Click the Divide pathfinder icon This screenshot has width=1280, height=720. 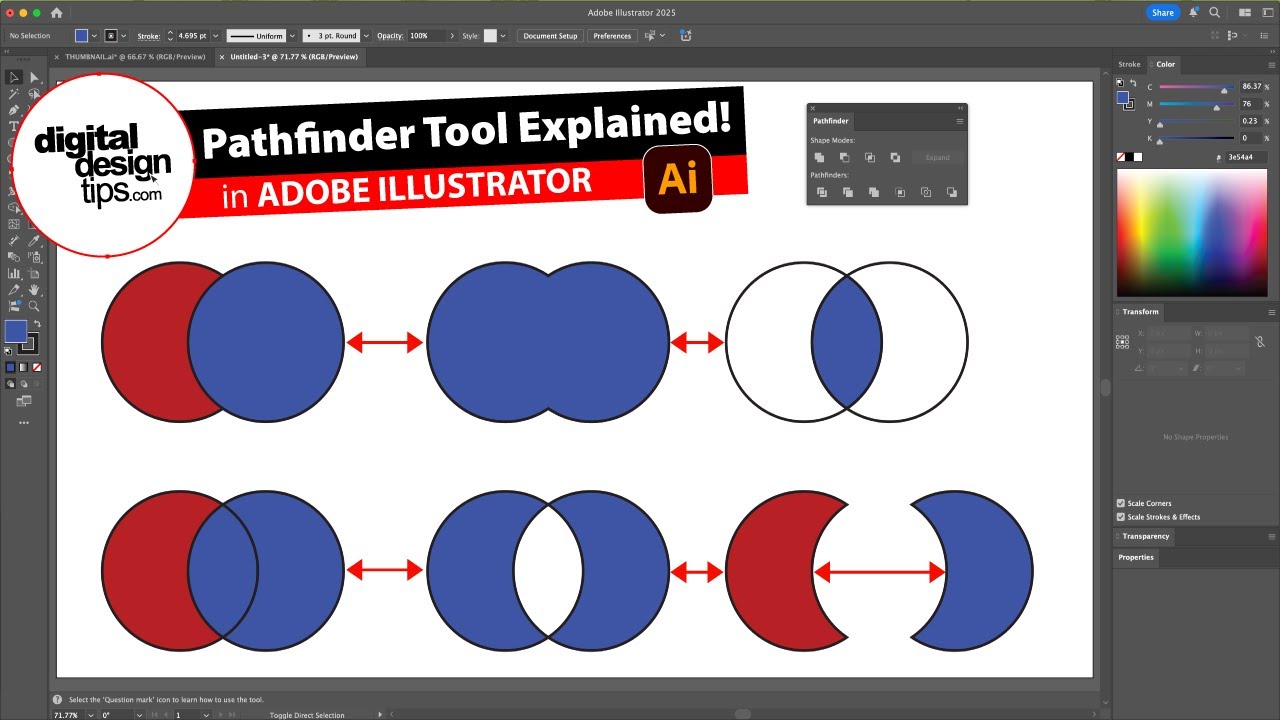(822, 192)
